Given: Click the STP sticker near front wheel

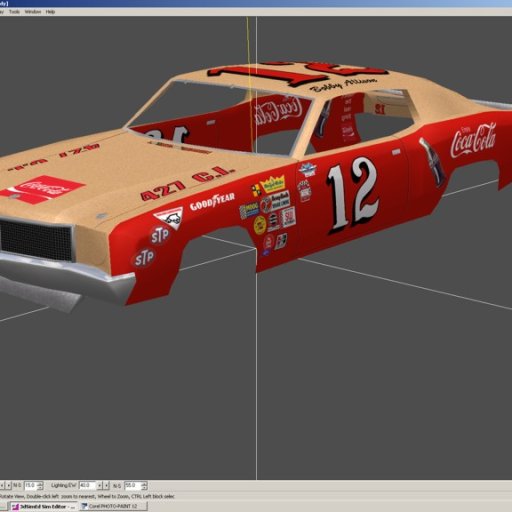Looking at the screenshot, I should click(160, 236).
